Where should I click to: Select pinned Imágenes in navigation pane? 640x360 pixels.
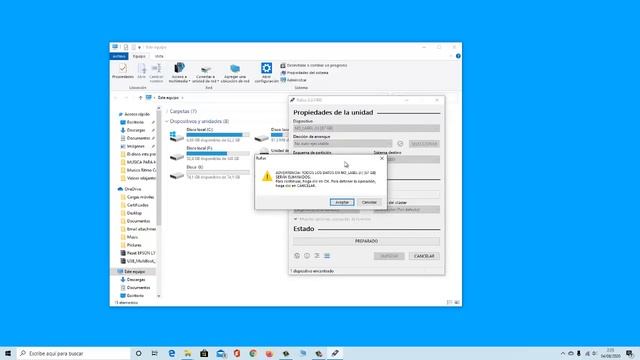point(135,146)
